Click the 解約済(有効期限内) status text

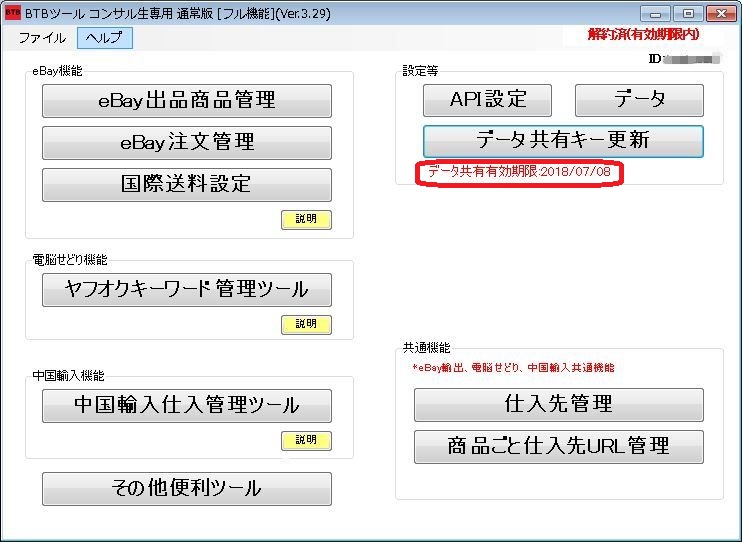(x=643, y=35)
